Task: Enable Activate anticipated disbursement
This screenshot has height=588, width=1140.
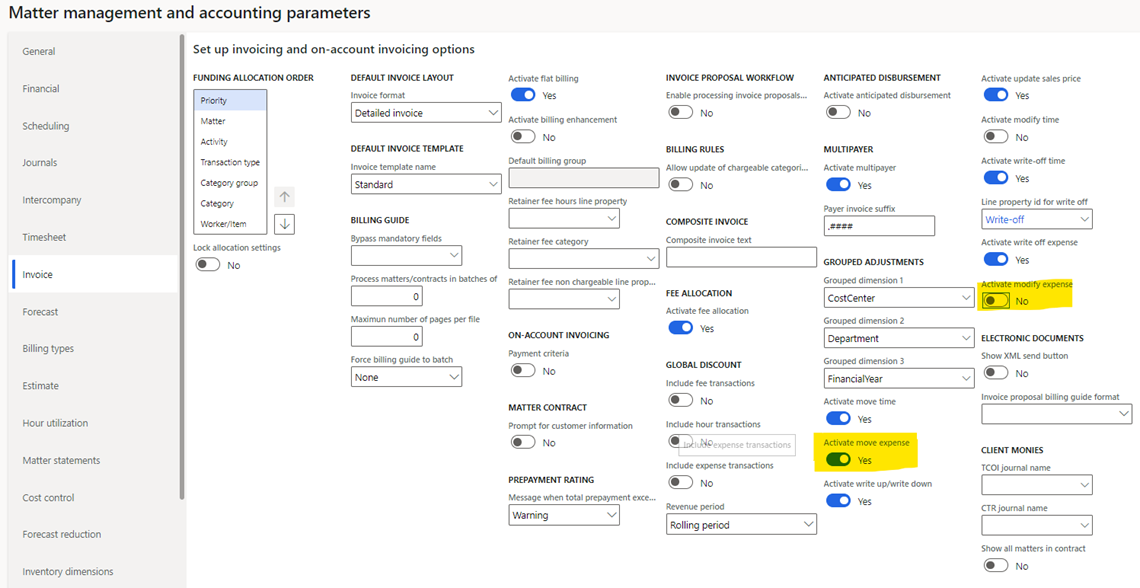Action: [838, 113]
